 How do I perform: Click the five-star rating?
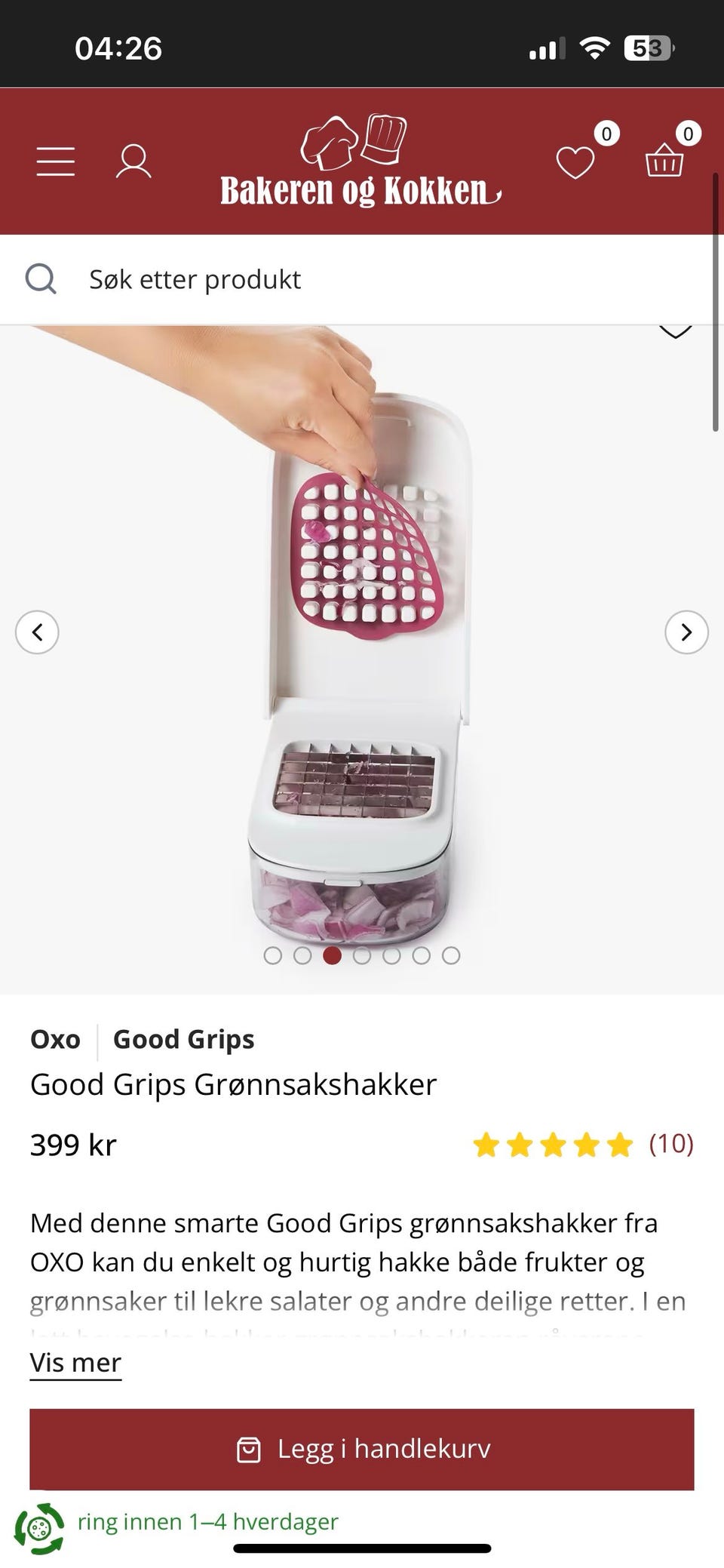(553, 1145)
